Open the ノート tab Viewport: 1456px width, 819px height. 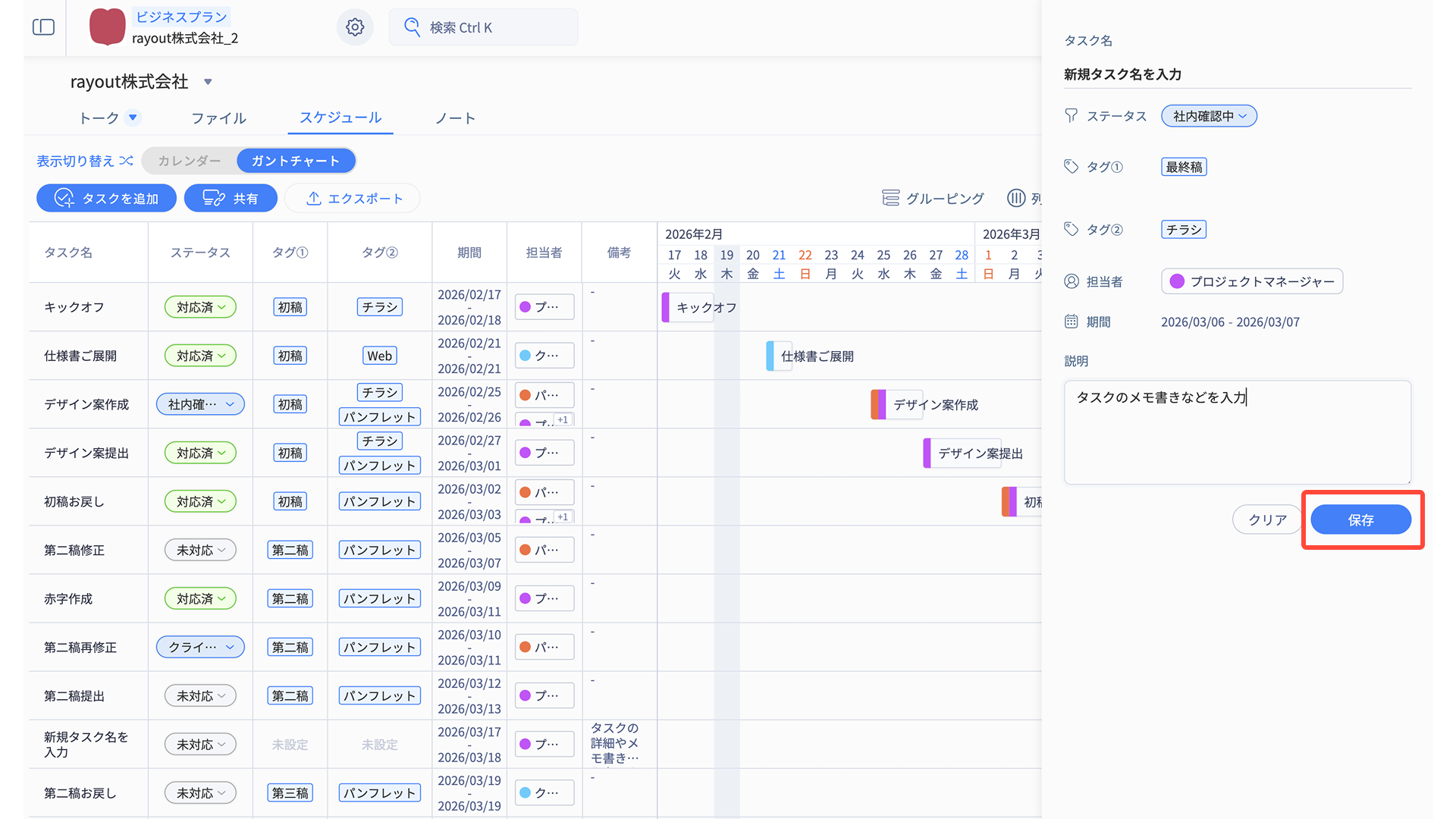click(455, 118)
